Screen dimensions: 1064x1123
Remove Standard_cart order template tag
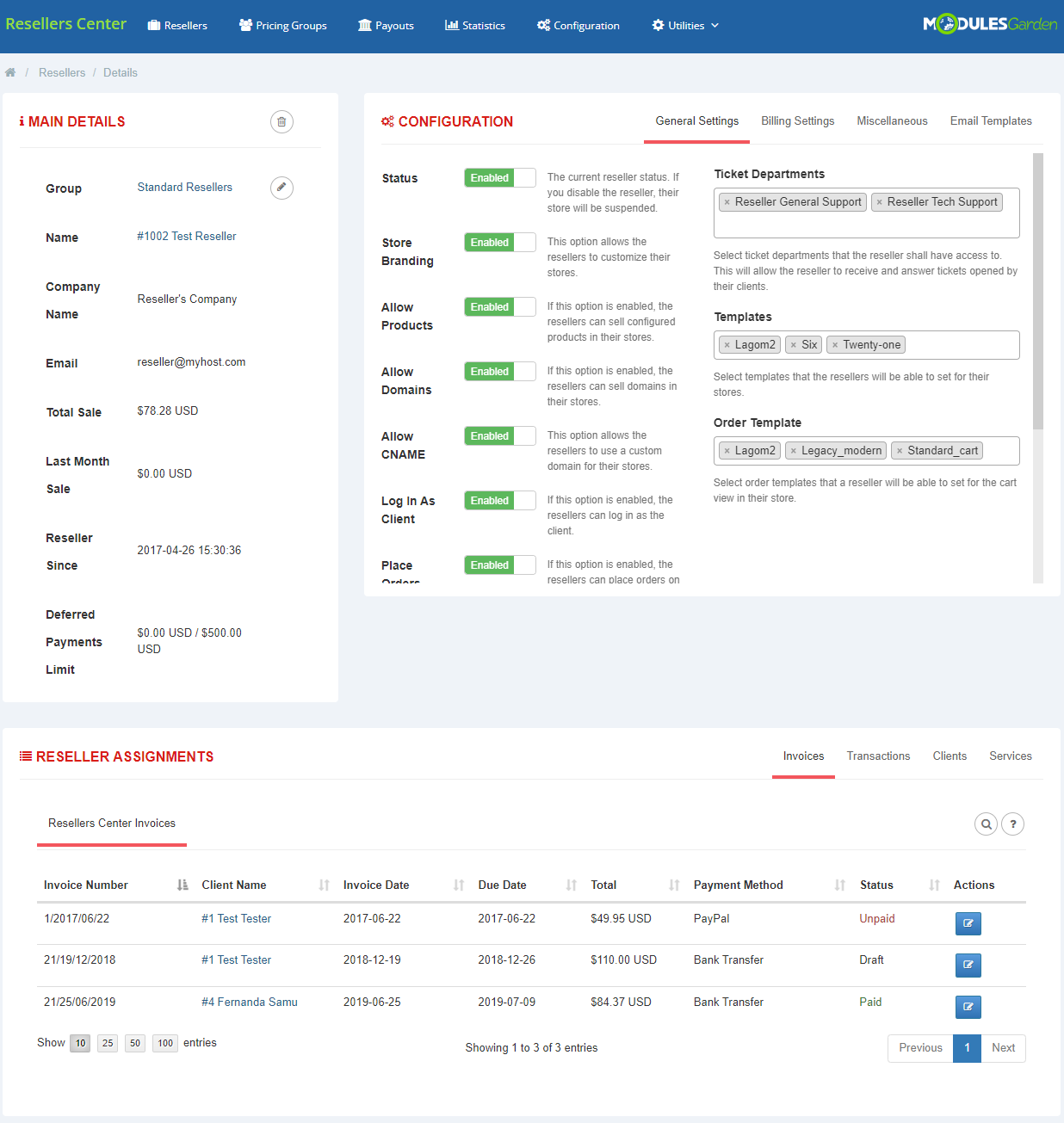coord(900,451)
